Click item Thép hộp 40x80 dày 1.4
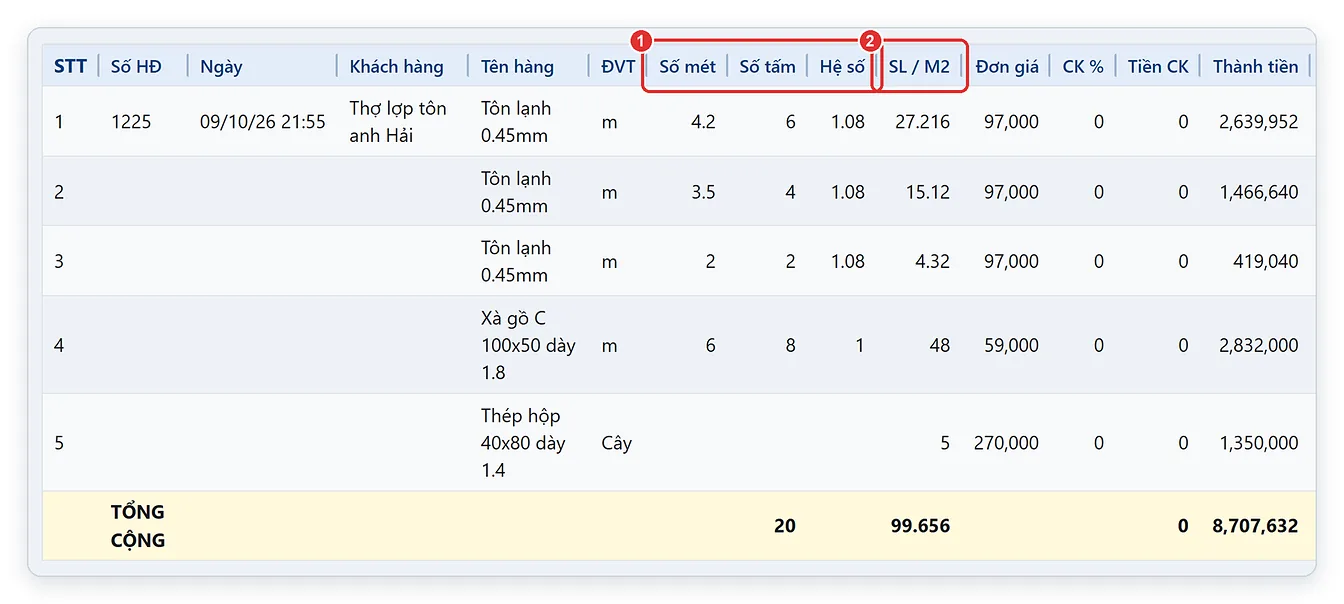 [523, 443]
